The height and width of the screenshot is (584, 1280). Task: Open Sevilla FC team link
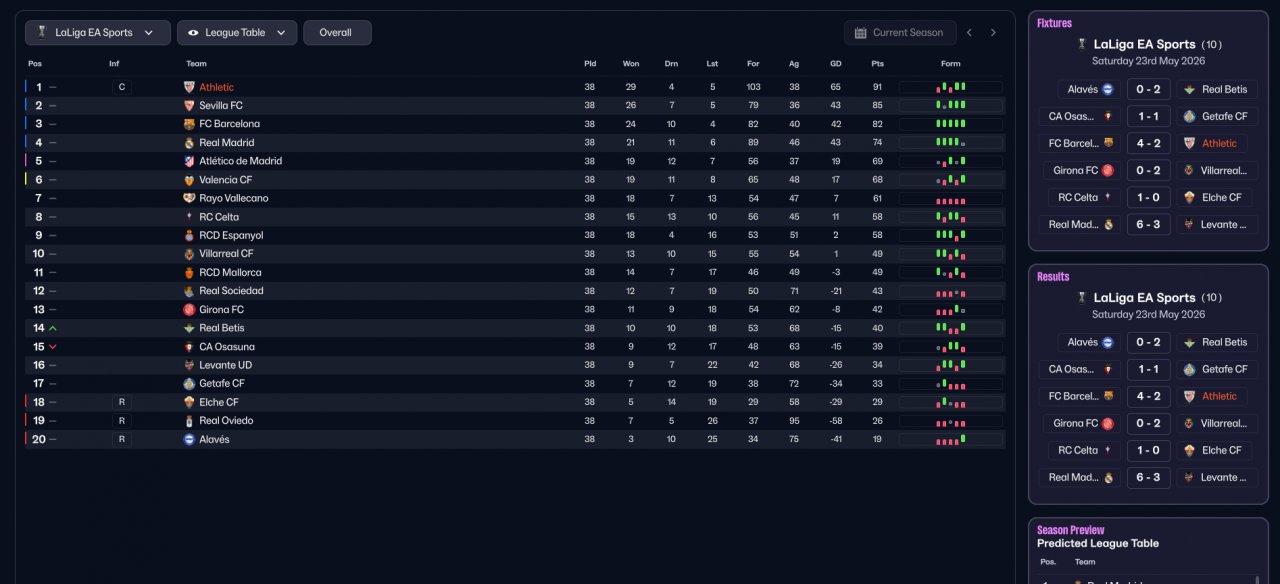click(221, 105)
